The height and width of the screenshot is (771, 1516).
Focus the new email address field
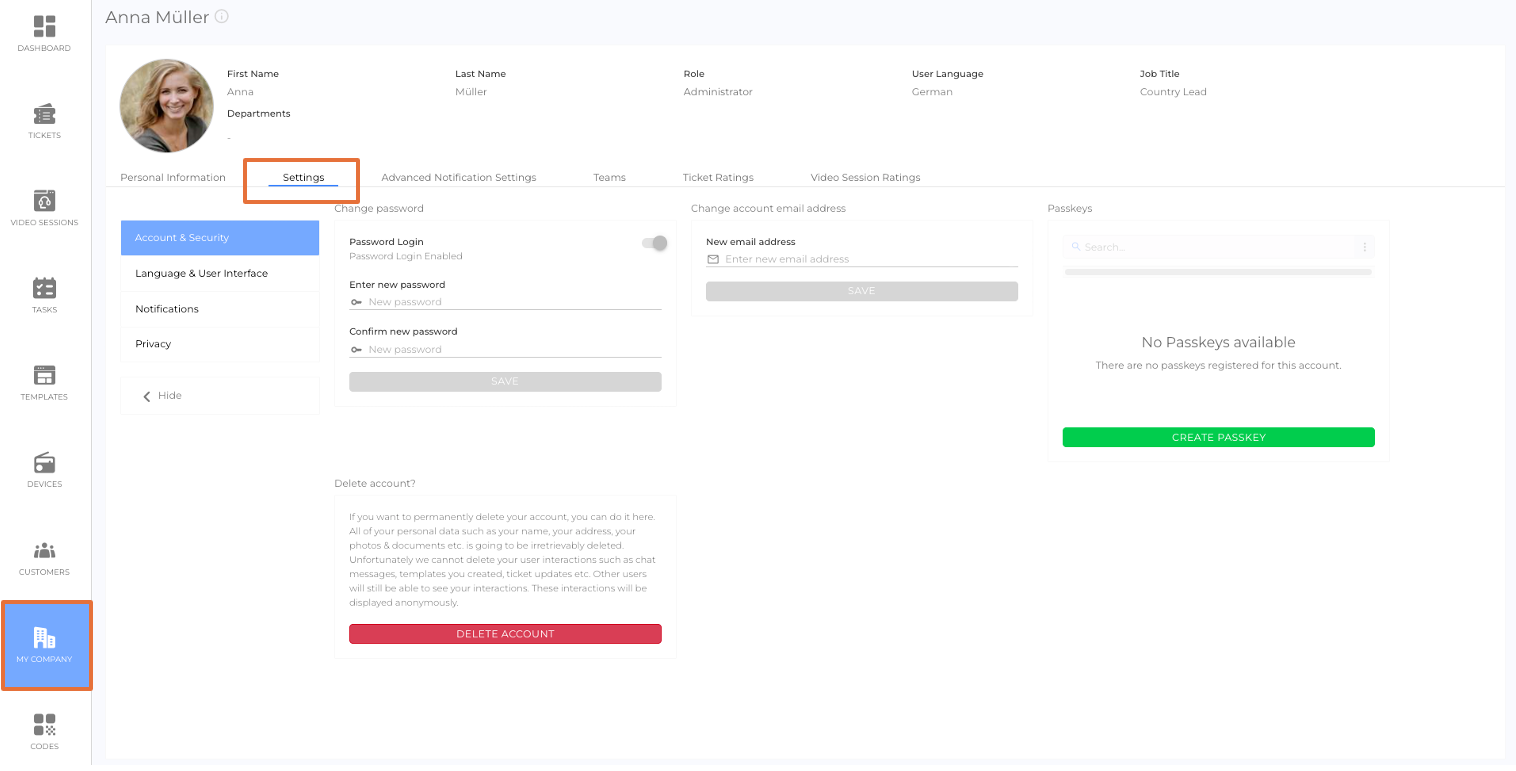(868, 259)
